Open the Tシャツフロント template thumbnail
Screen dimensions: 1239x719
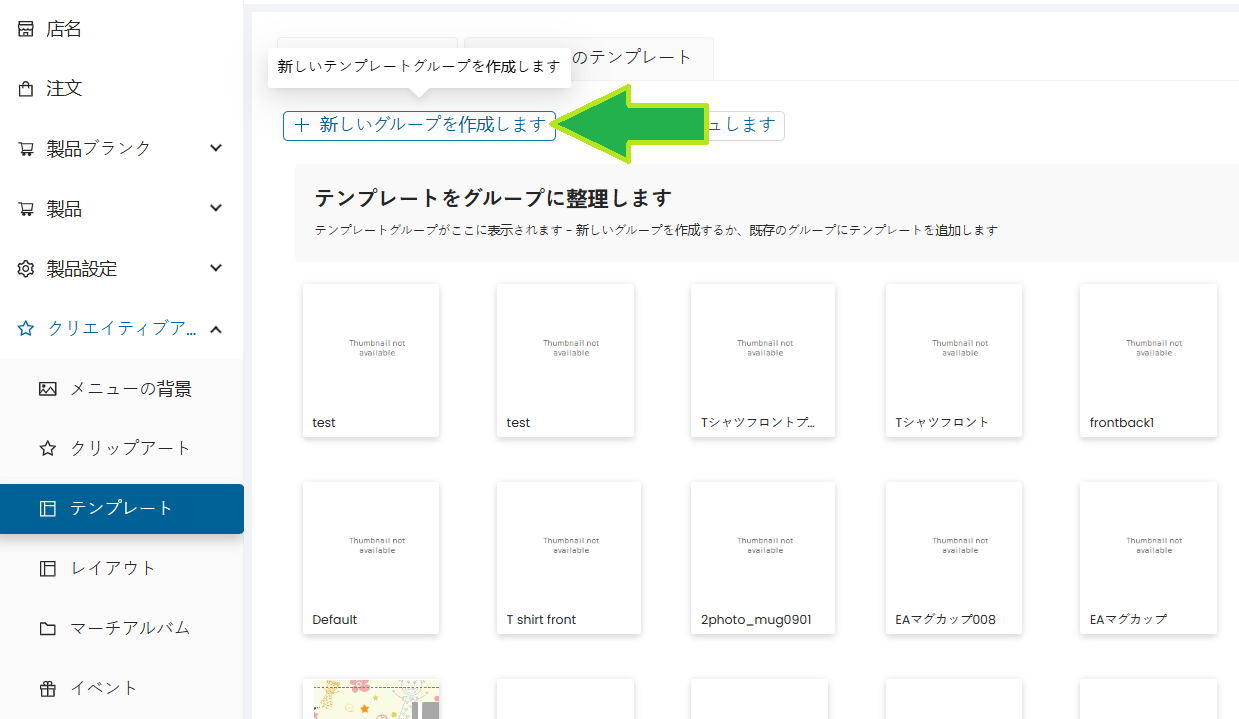tap(953, 360)
